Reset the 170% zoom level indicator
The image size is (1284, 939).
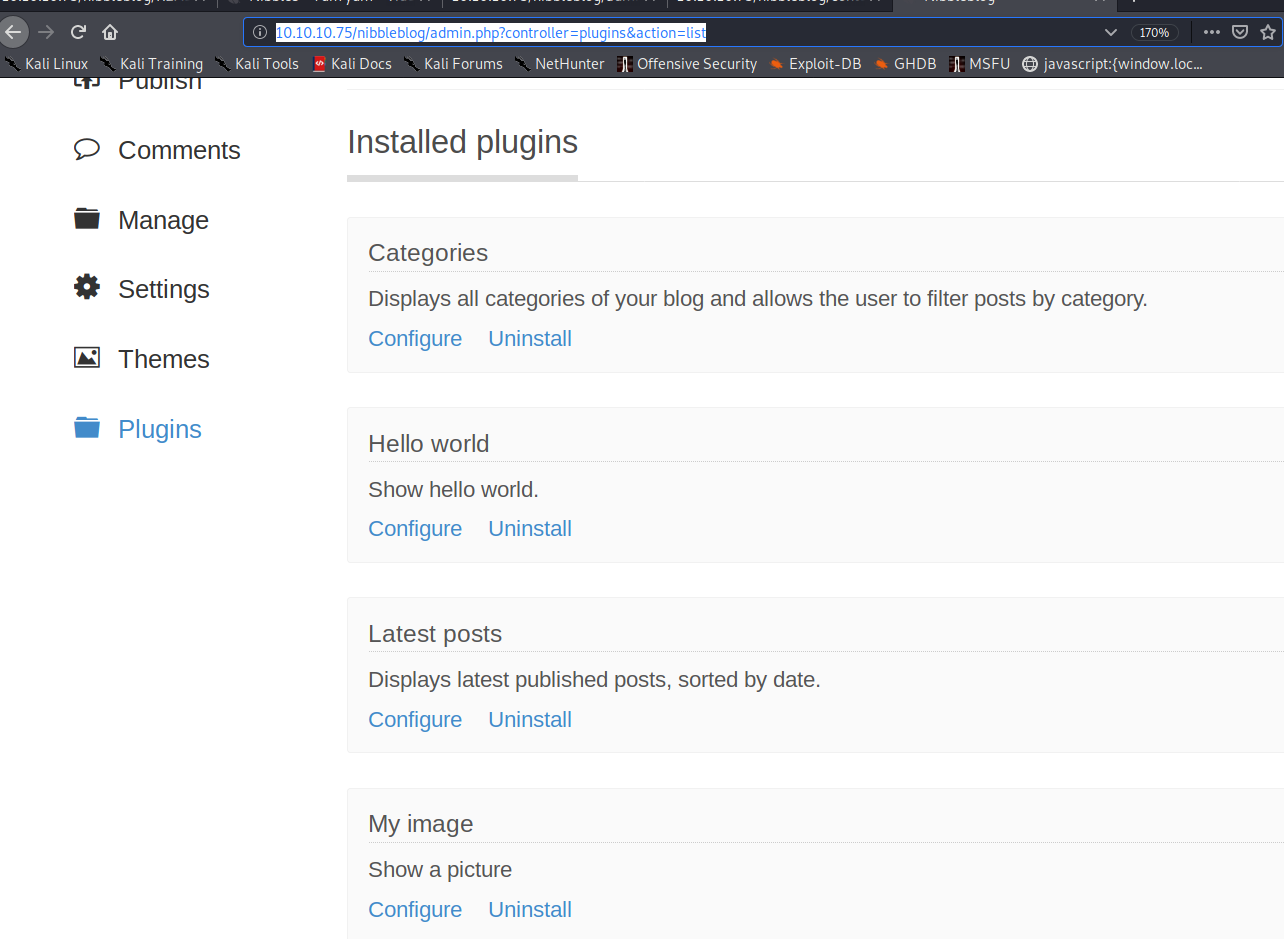coord(1154,33)
